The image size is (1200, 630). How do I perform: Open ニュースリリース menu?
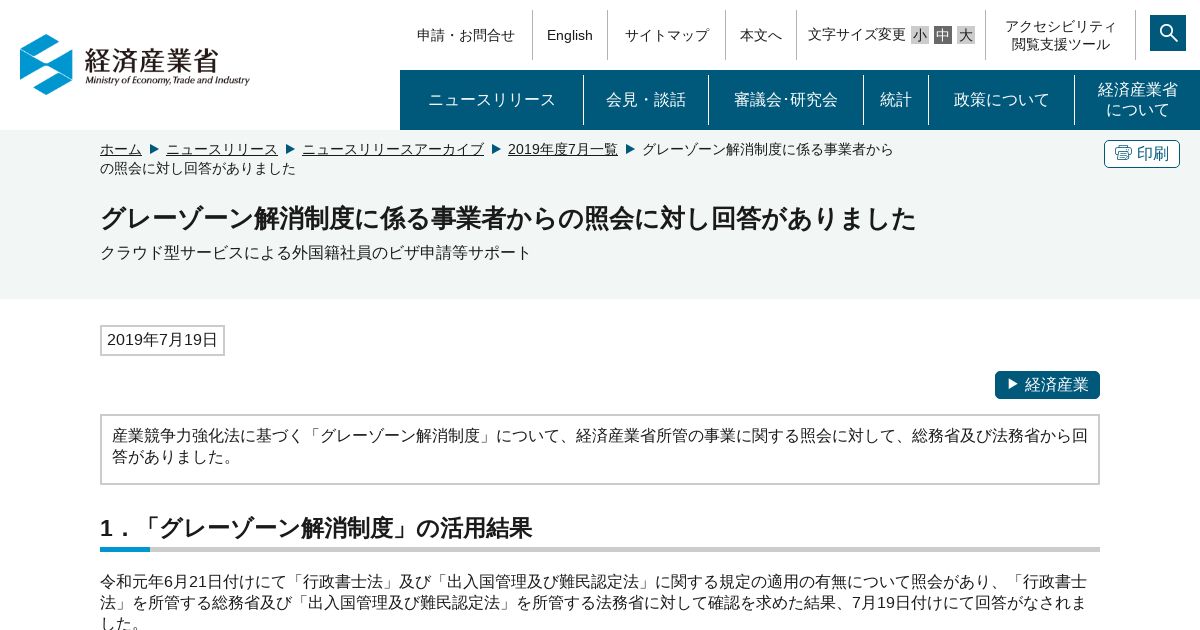pyautogui.click(x=492, y=100)
